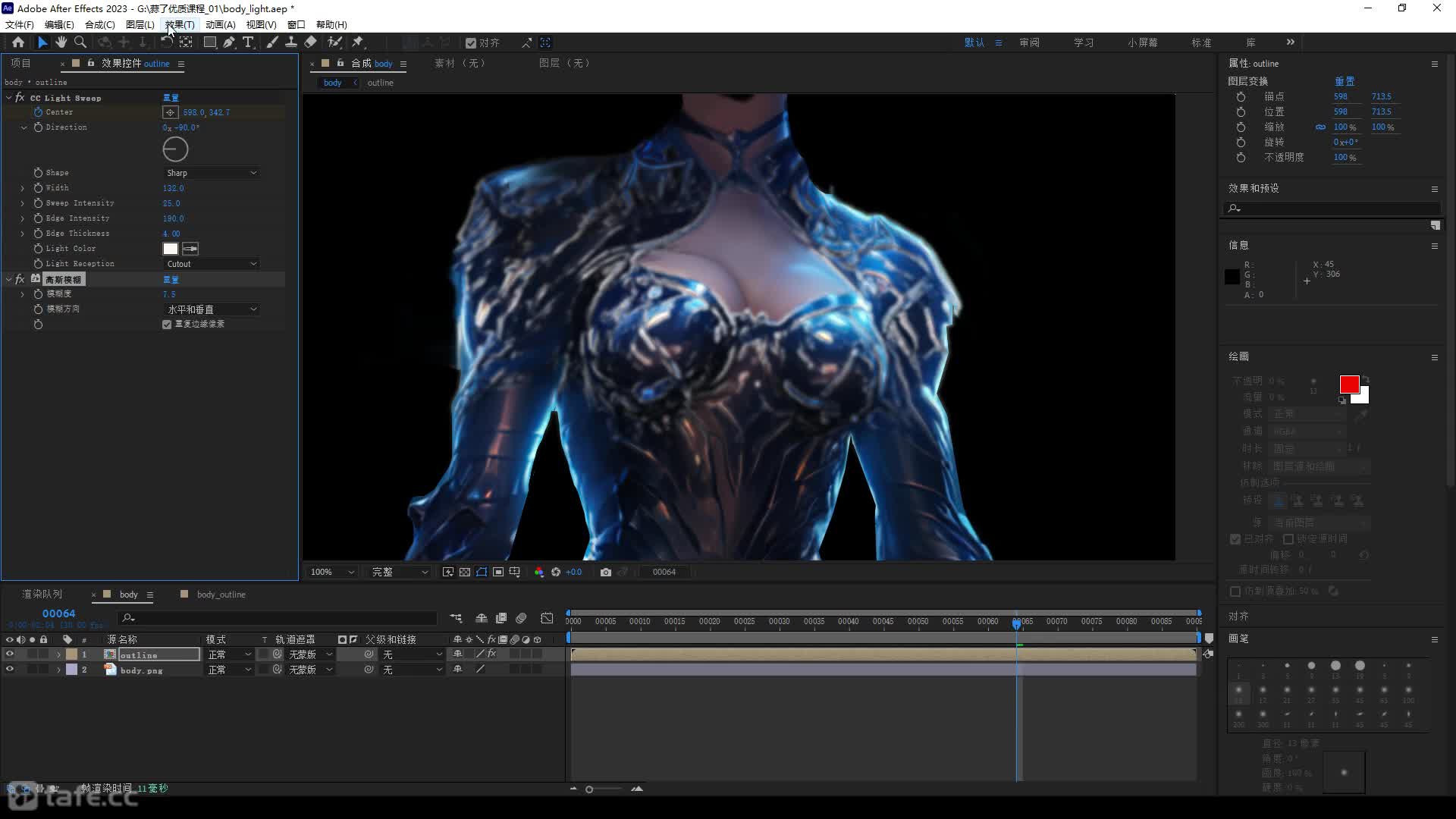
Task: Select the Brush tool
Action: pos(272,42)
